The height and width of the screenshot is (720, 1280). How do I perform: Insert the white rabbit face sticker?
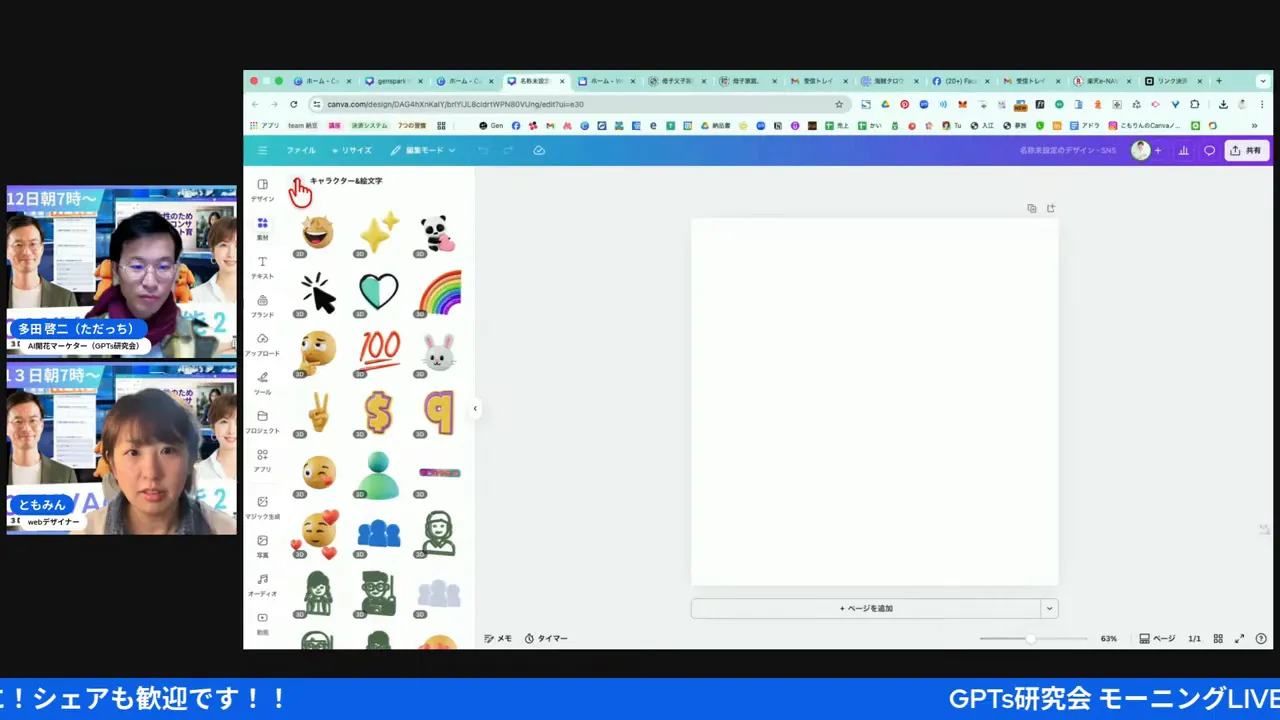tap(438, 351)
